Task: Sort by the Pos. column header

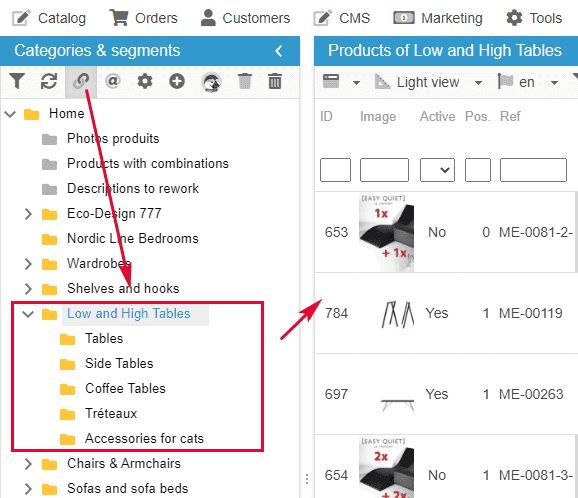Action: click(x=478, y=116)
